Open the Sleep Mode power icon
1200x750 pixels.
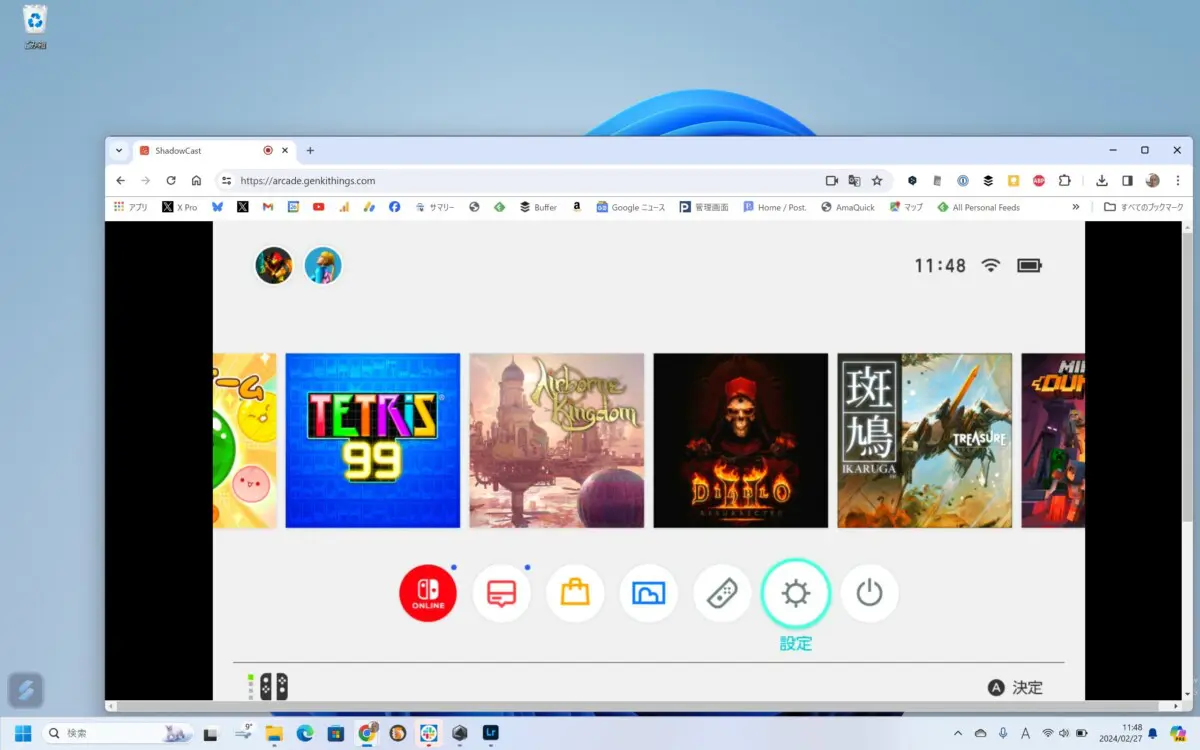click(x=869, y=593)
